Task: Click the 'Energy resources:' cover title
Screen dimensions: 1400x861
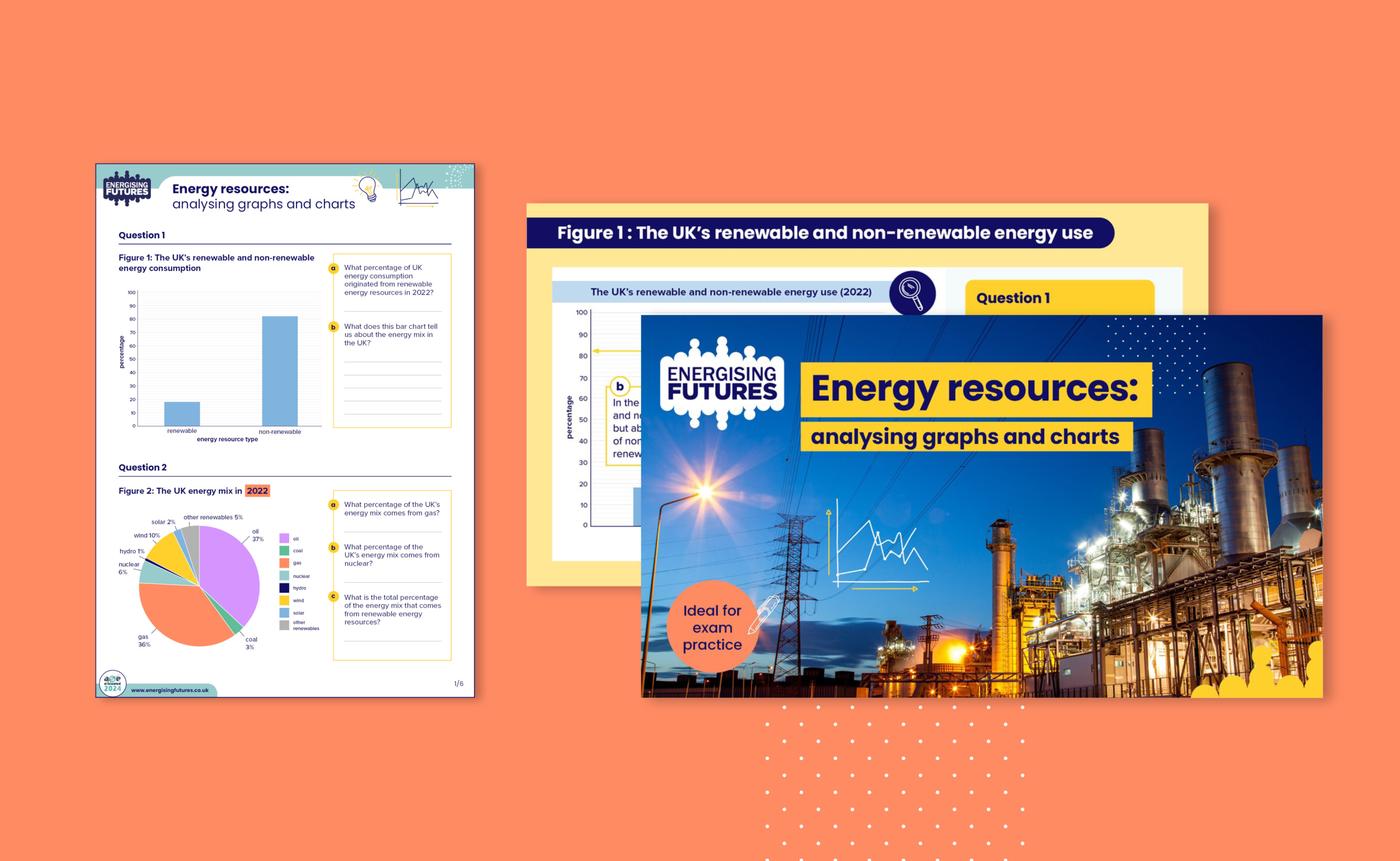Action: point(976,389)
